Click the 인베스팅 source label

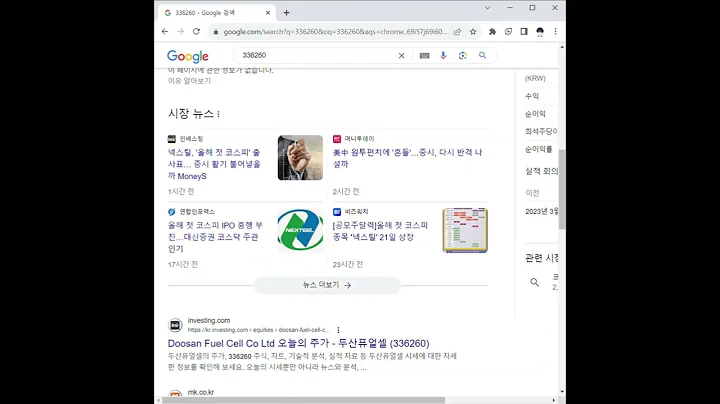point(191,139)
